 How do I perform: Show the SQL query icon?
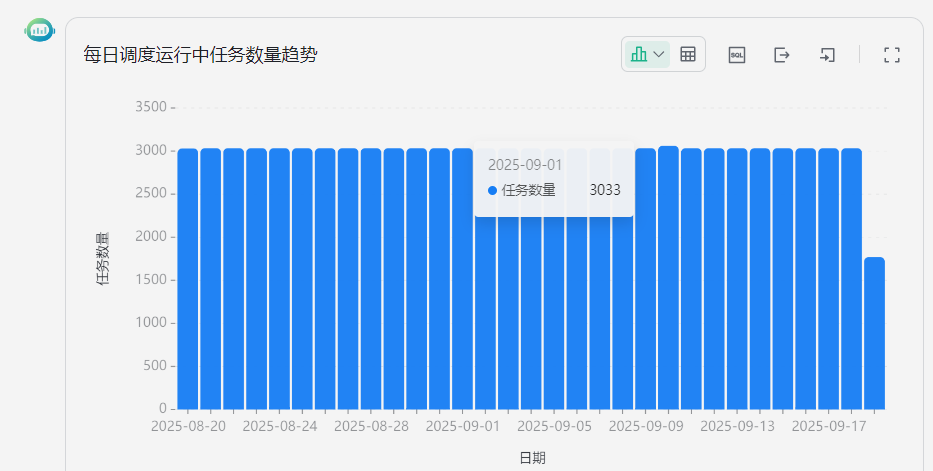click(x=737, y=55)
